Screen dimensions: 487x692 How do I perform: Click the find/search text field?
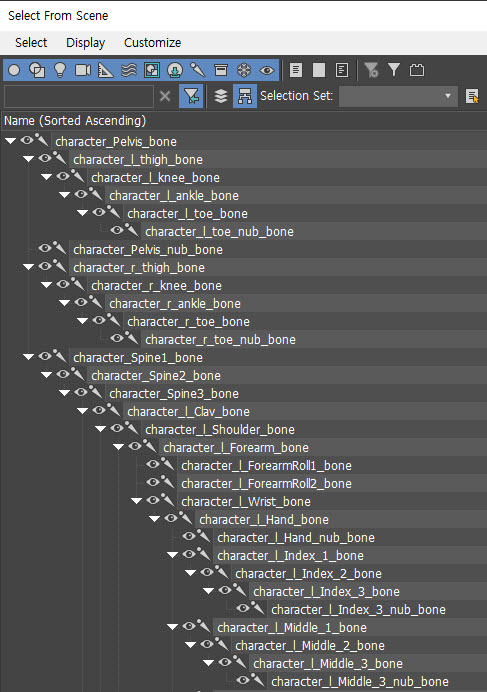pos(79,96)
